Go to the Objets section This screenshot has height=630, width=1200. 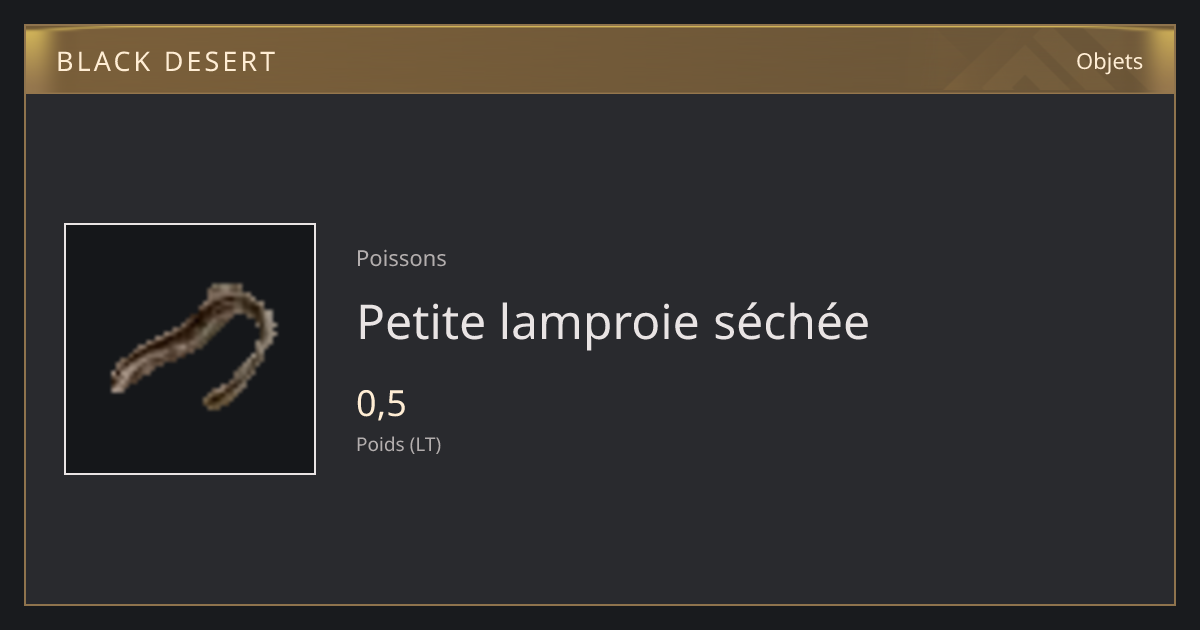point(1109,62)
